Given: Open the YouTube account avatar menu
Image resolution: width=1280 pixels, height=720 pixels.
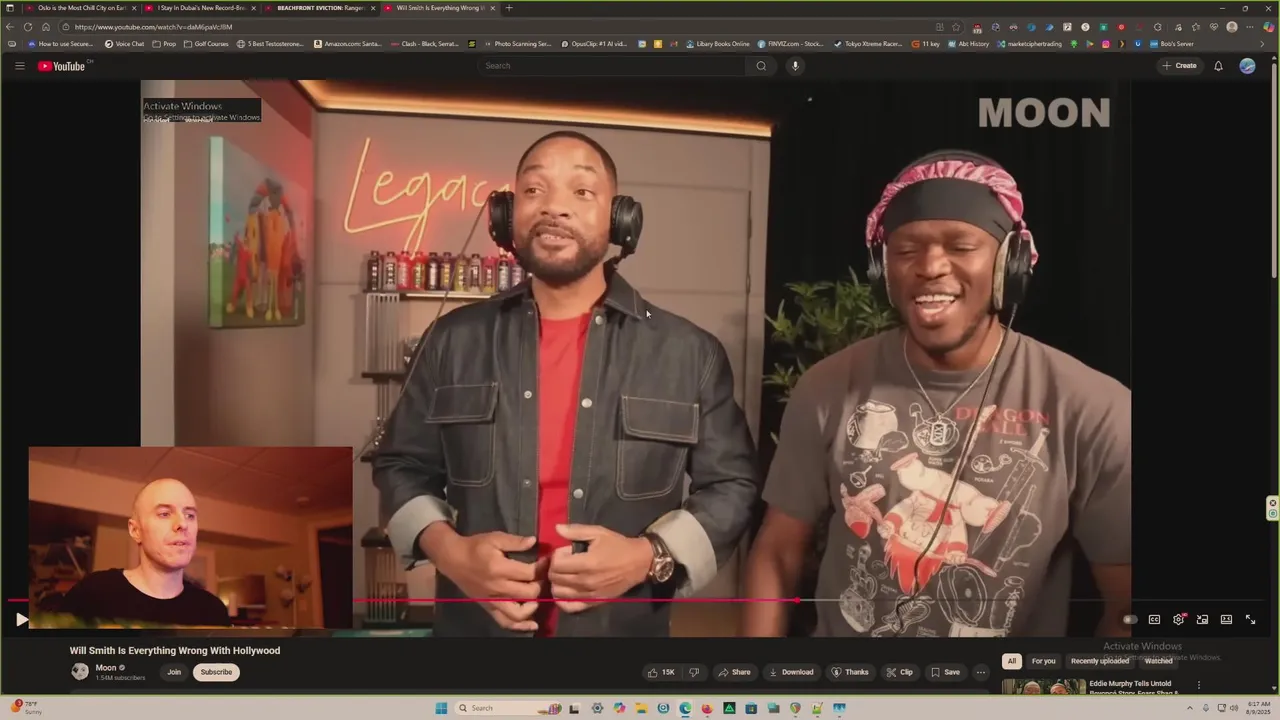Looking at the screenshot, I should 1247,66.
